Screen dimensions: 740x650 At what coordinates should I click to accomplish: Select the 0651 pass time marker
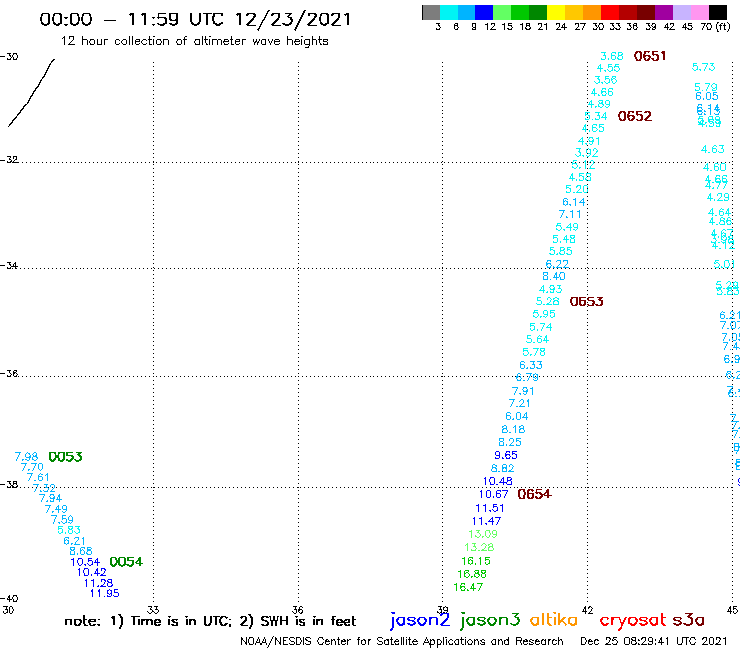point(650,56)
